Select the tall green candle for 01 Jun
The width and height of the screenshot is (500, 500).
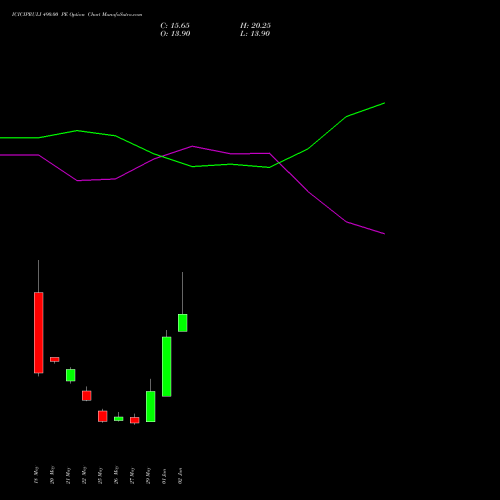(x=167, y=367)
